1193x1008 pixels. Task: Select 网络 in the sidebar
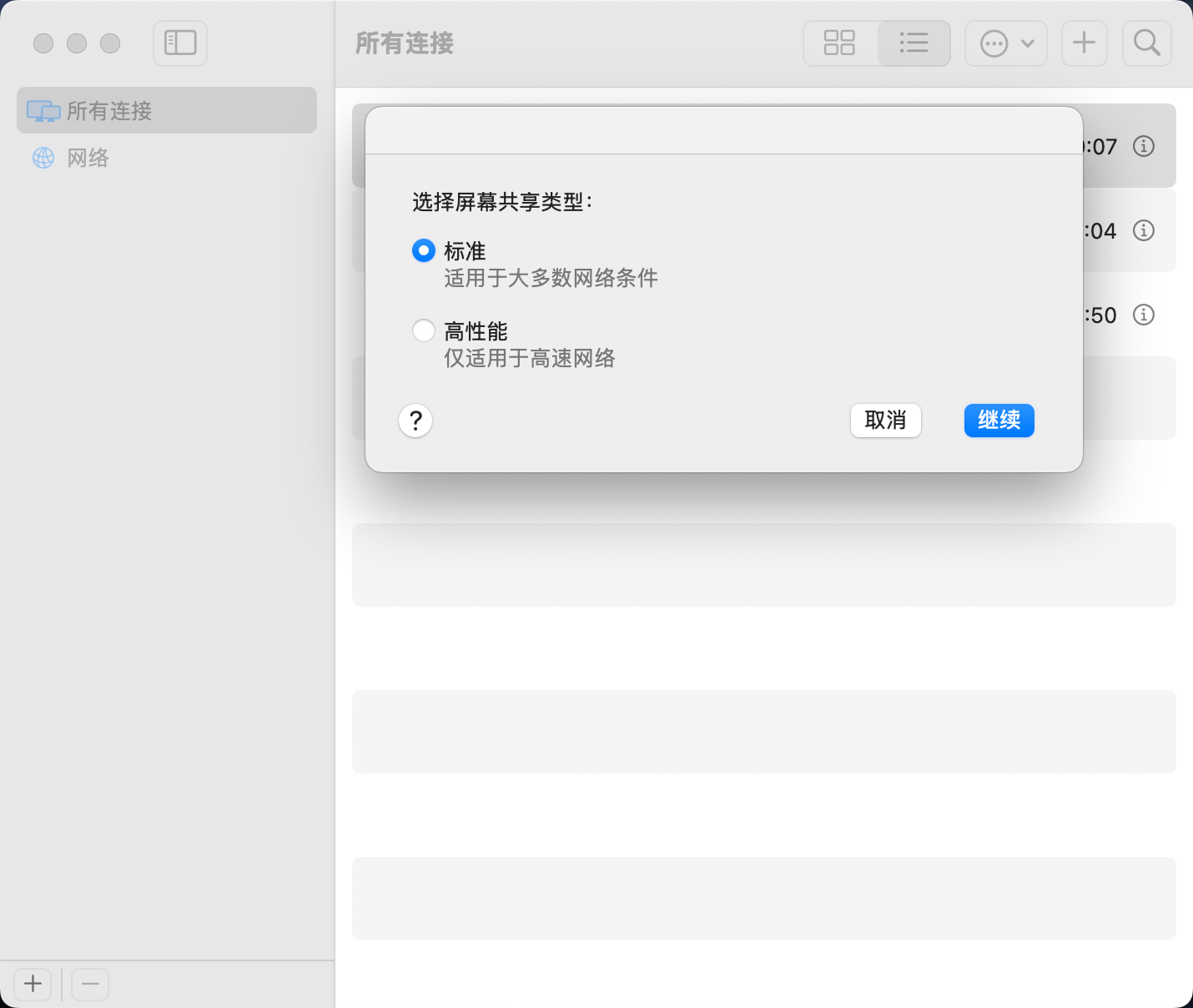[88, 158]
